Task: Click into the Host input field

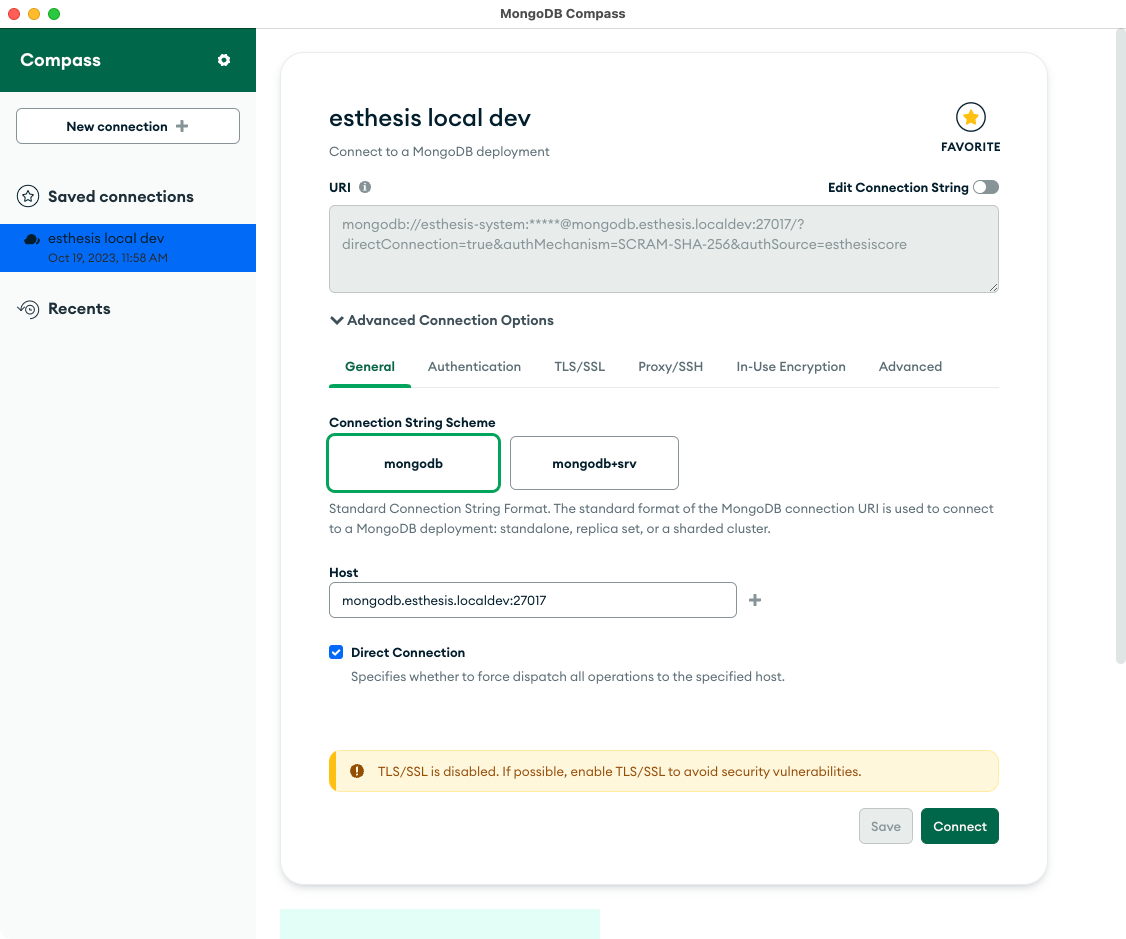Action: tap(532, 600)
